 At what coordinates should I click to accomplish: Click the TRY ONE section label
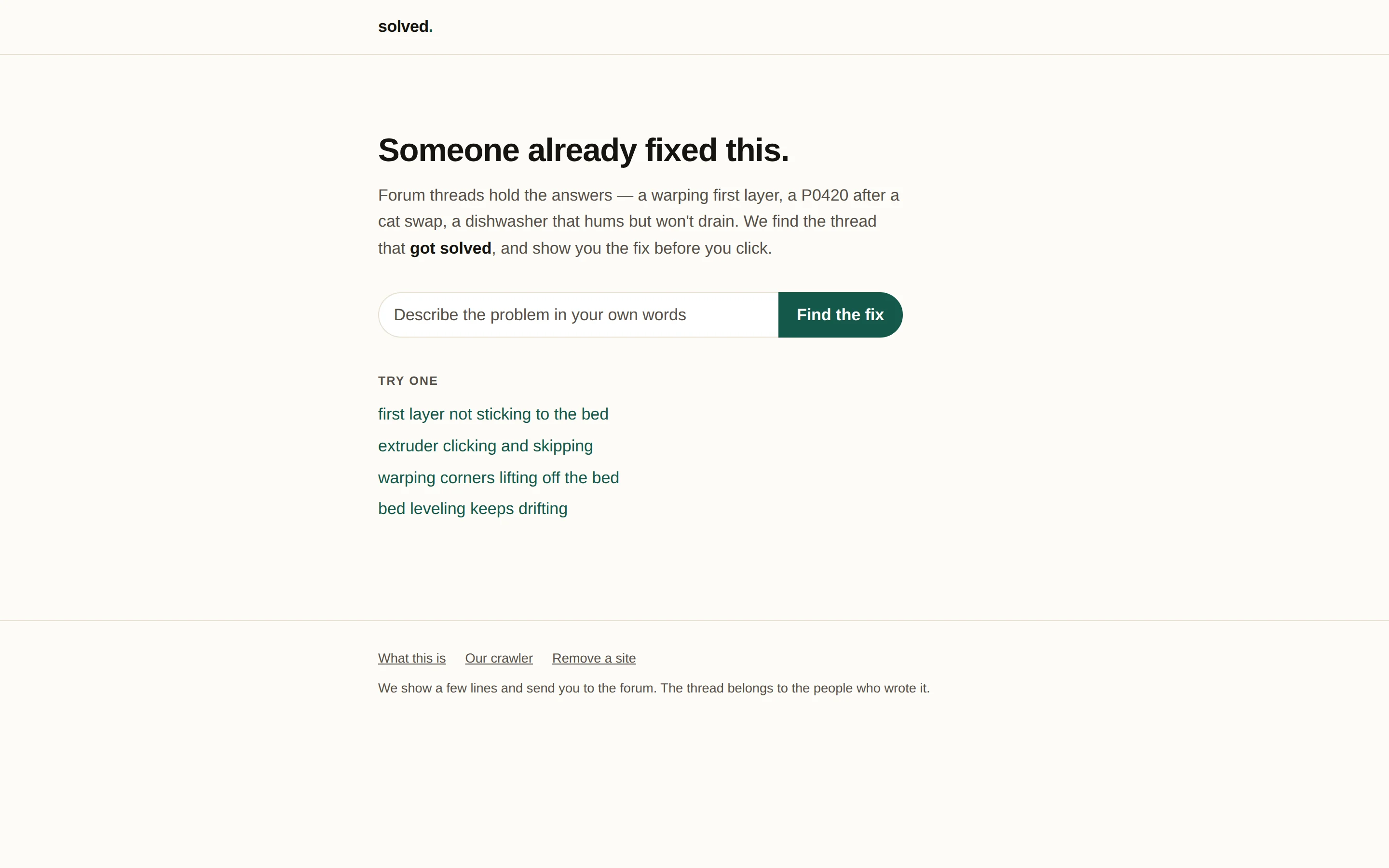click(408, 380)
